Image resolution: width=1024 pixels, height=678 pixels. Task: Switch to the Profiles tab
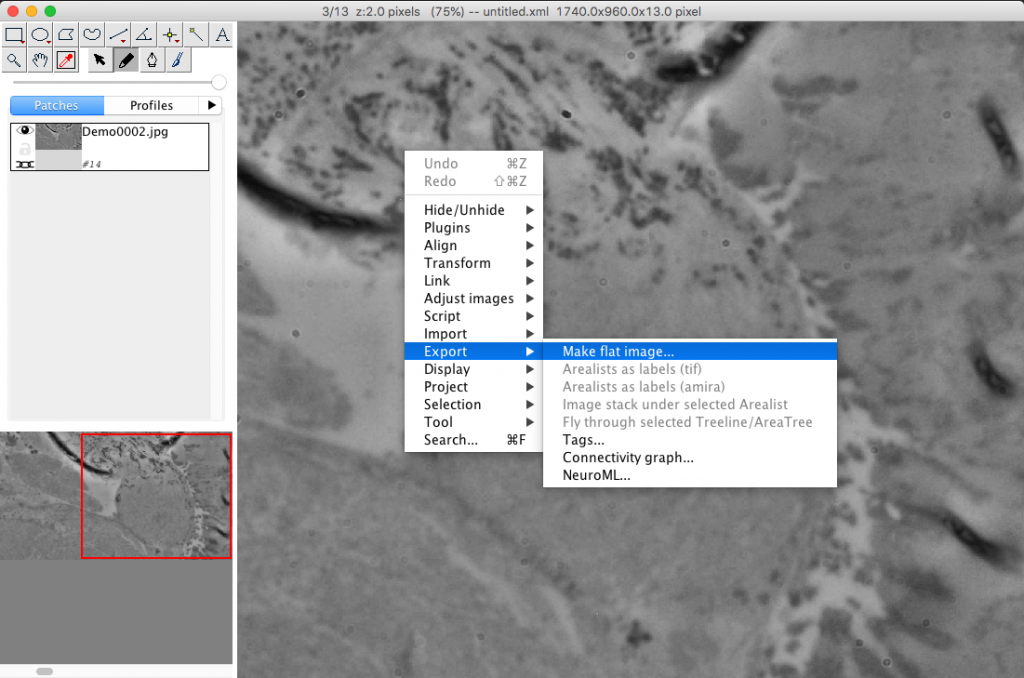coord(152,105)
